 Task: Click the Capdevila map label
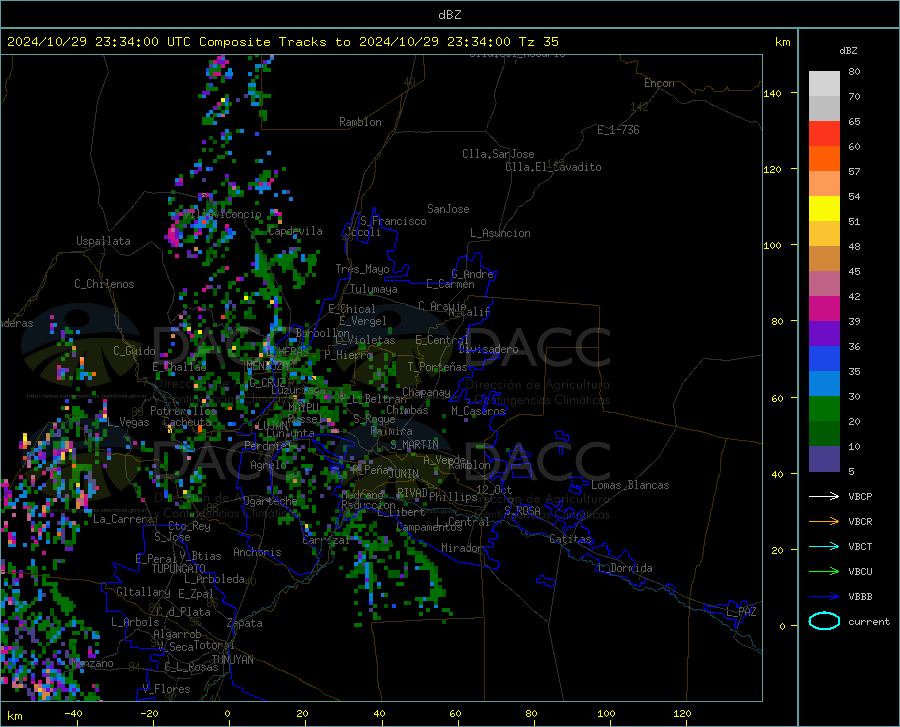[x=295, y=231]
